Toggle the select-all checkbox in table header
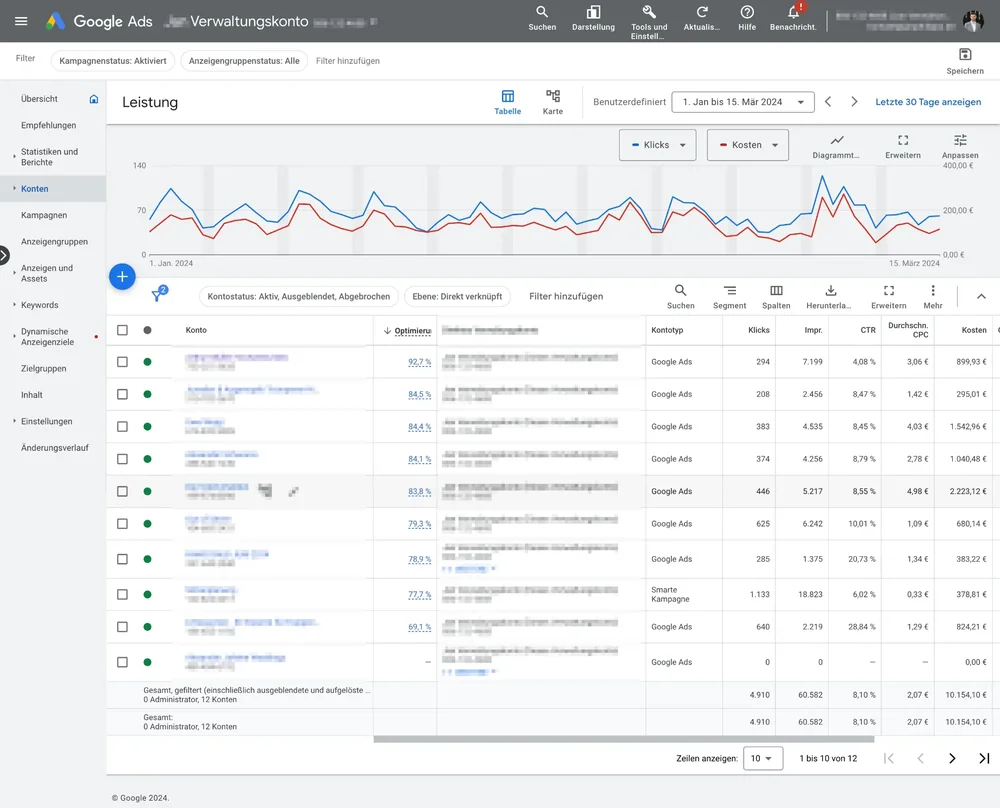Viewport: 1000px width, 808px height. [x=122, y=330]
